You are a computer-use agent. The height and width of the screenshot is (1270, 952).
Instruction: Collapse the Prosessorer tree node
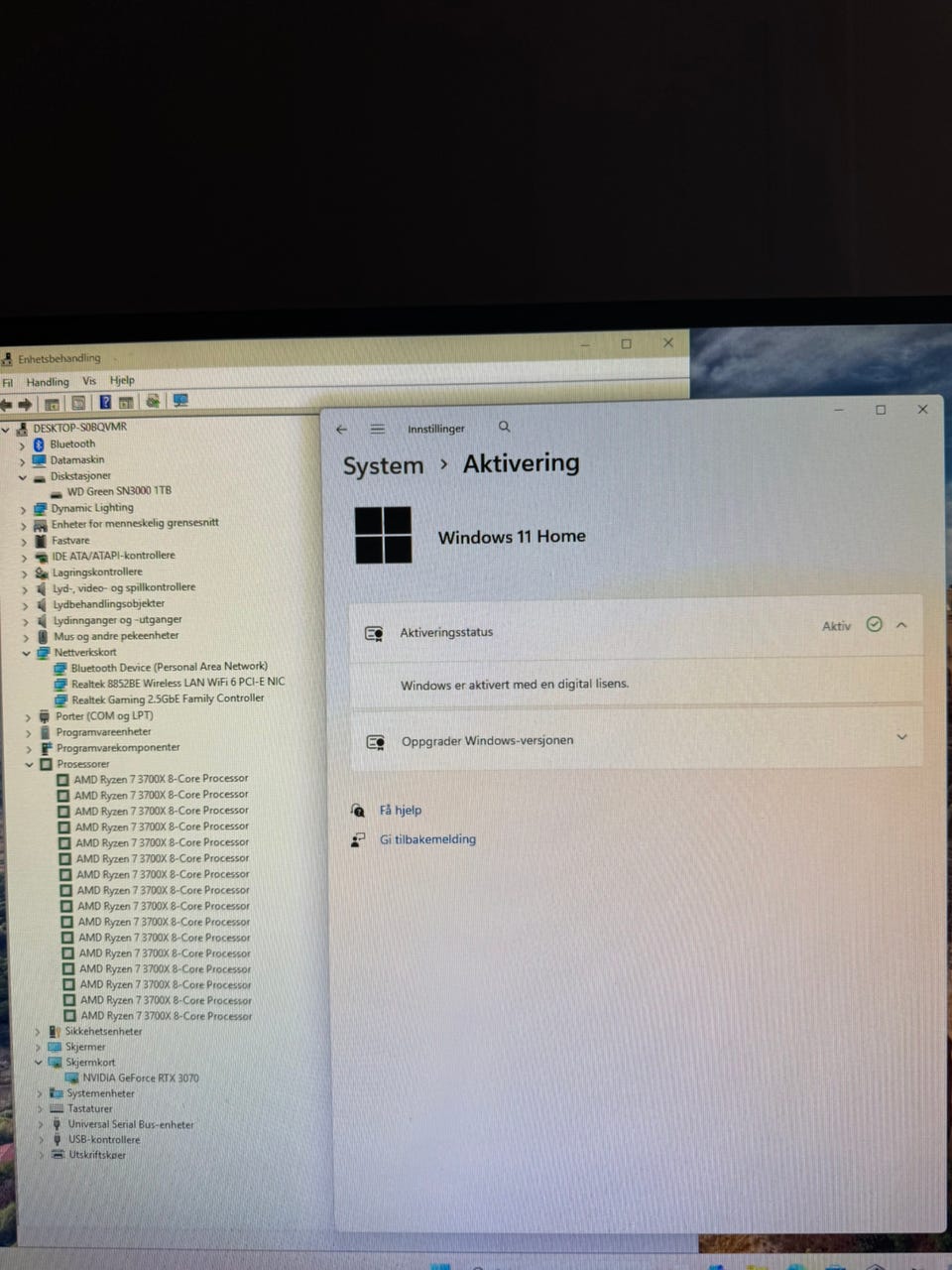30,765
